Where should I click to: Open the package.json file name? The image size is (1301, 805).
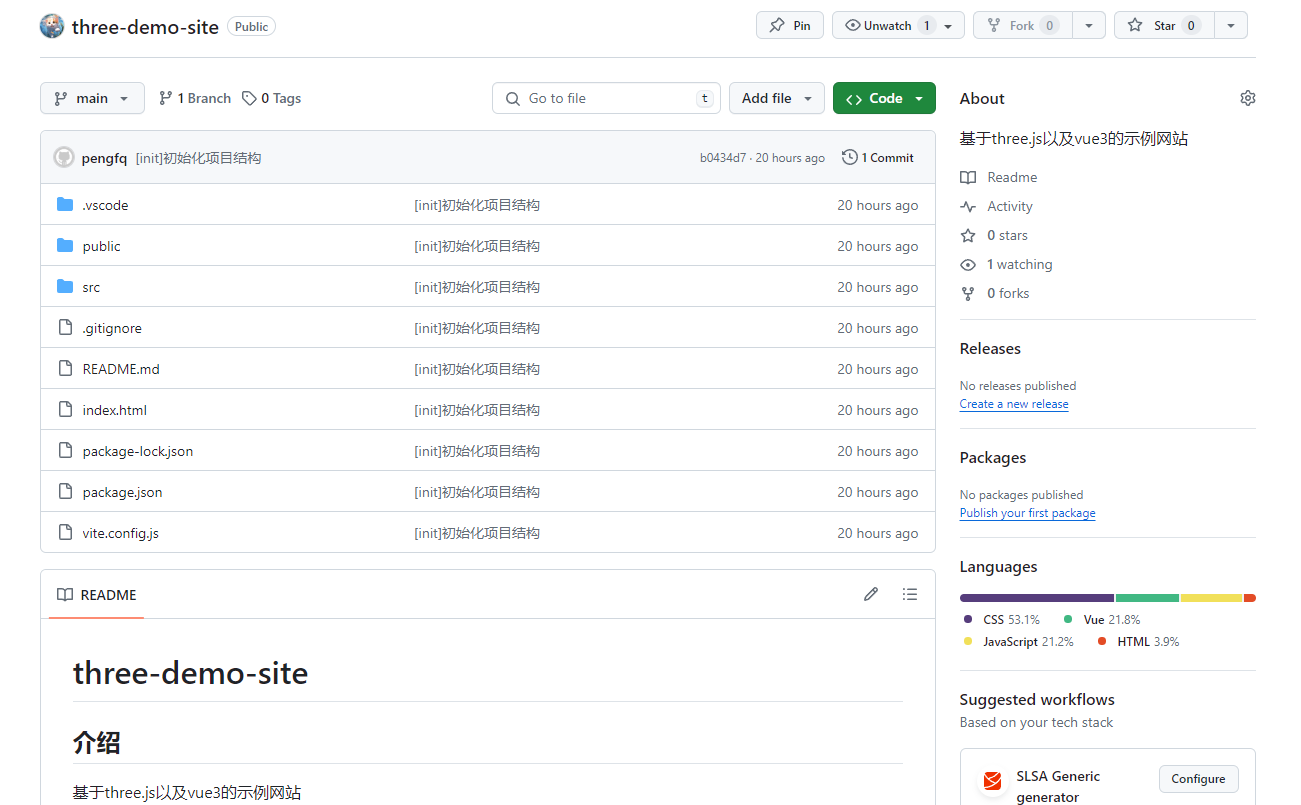pyautogui.click(x=122, y=492)
